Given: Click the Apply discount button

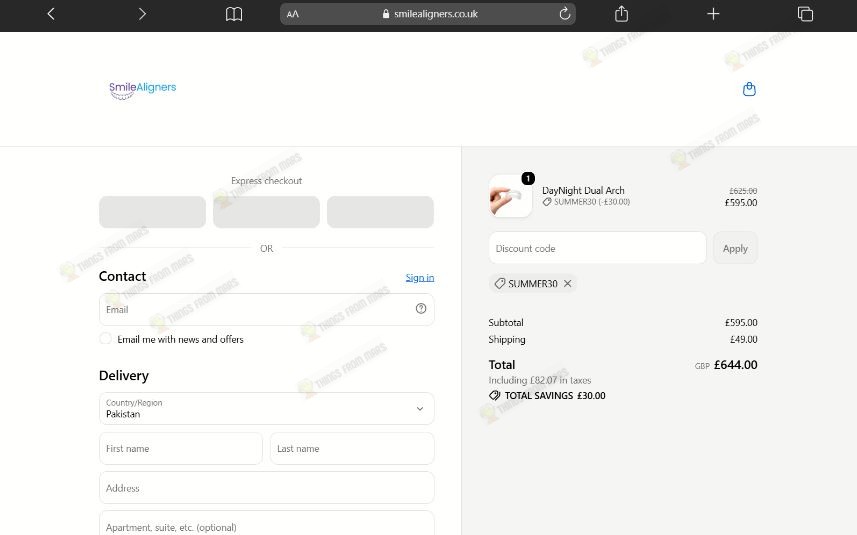Looking at the screenshot, I should pos(735,248).
